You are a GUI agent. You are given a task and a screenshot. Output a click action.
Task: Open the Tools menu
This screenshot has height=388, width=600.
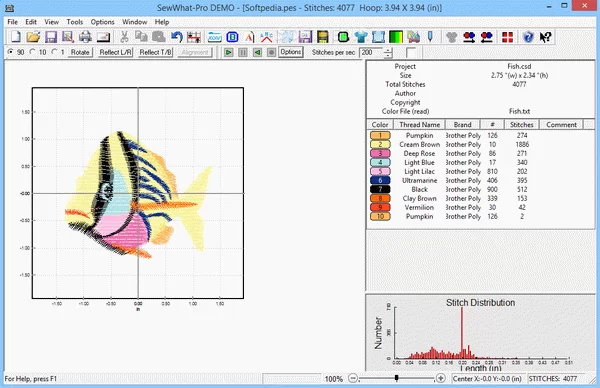(x=75, y=22)
